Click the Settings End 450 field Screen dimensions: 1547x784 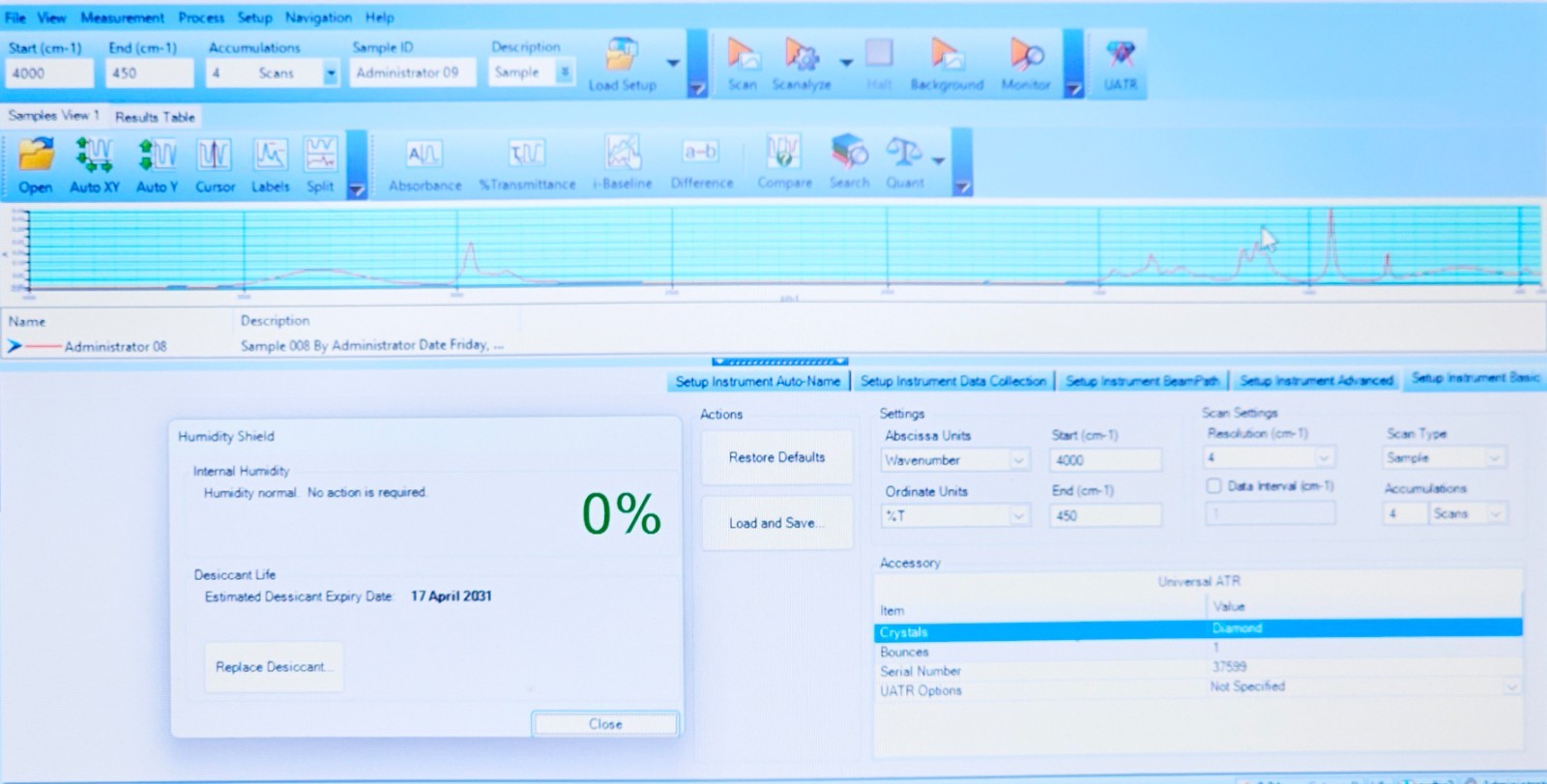(x=1105, y=515)
